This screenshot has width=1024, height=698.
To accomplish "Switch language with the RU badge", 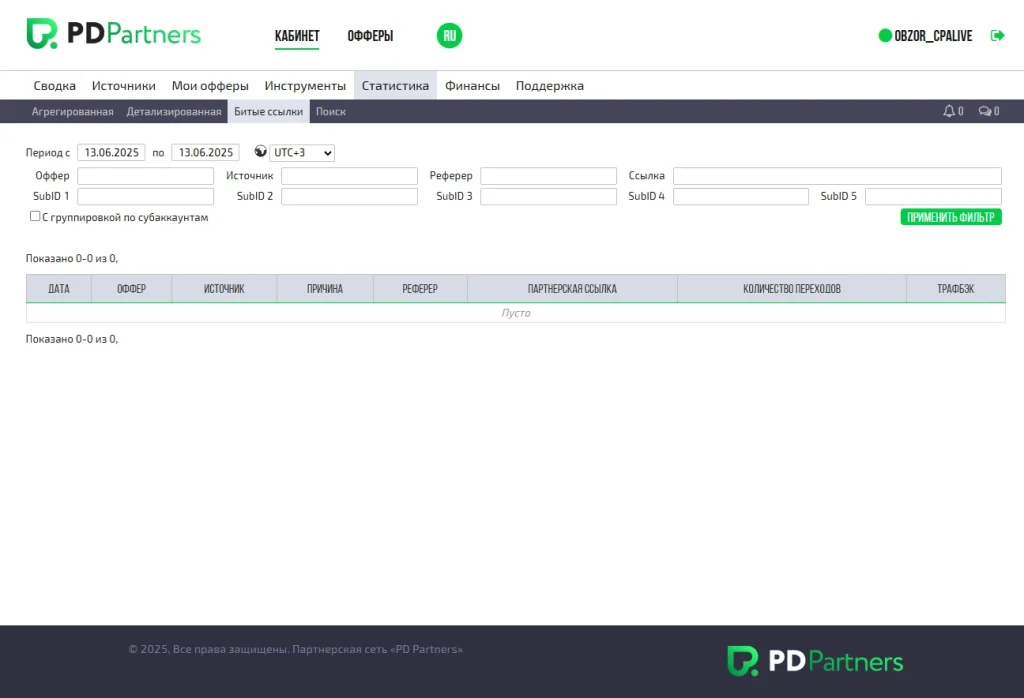I will pyautogui.click(x=449, y=35).
